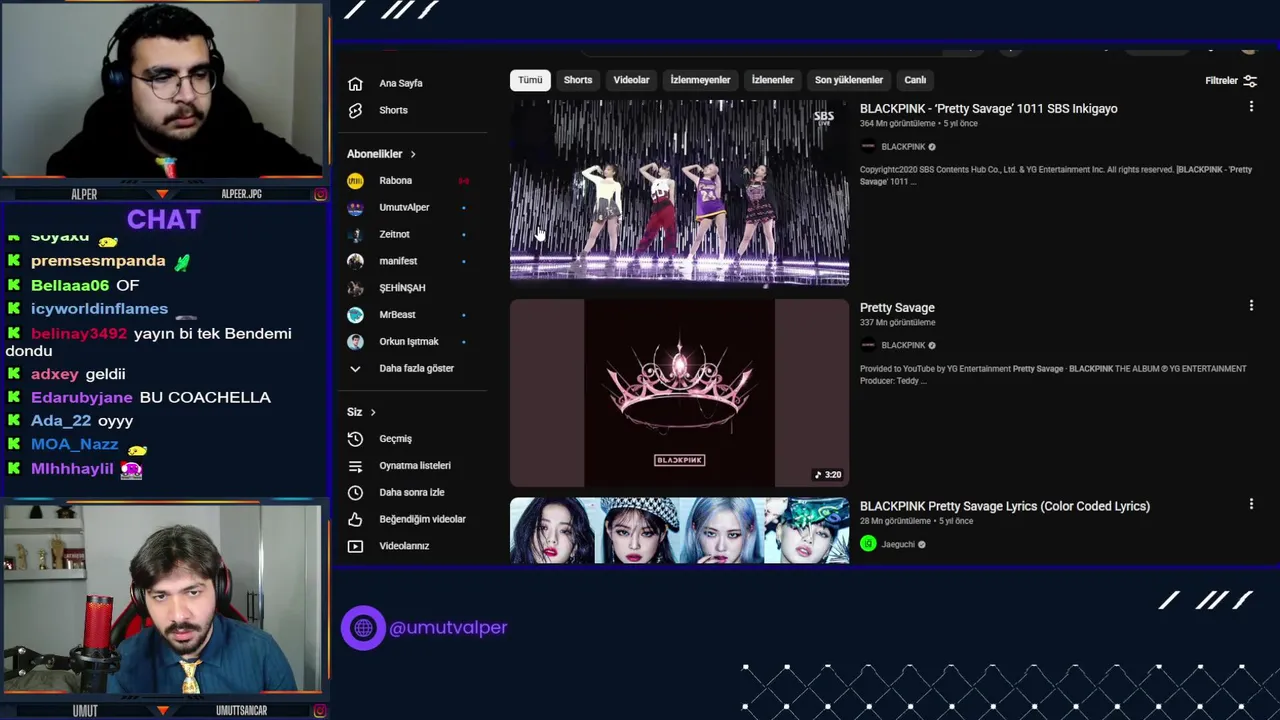The width and height of the screenshot is (1280, 720).
Task: Click chat user Bellaaa06
Action: pos(70,285)
